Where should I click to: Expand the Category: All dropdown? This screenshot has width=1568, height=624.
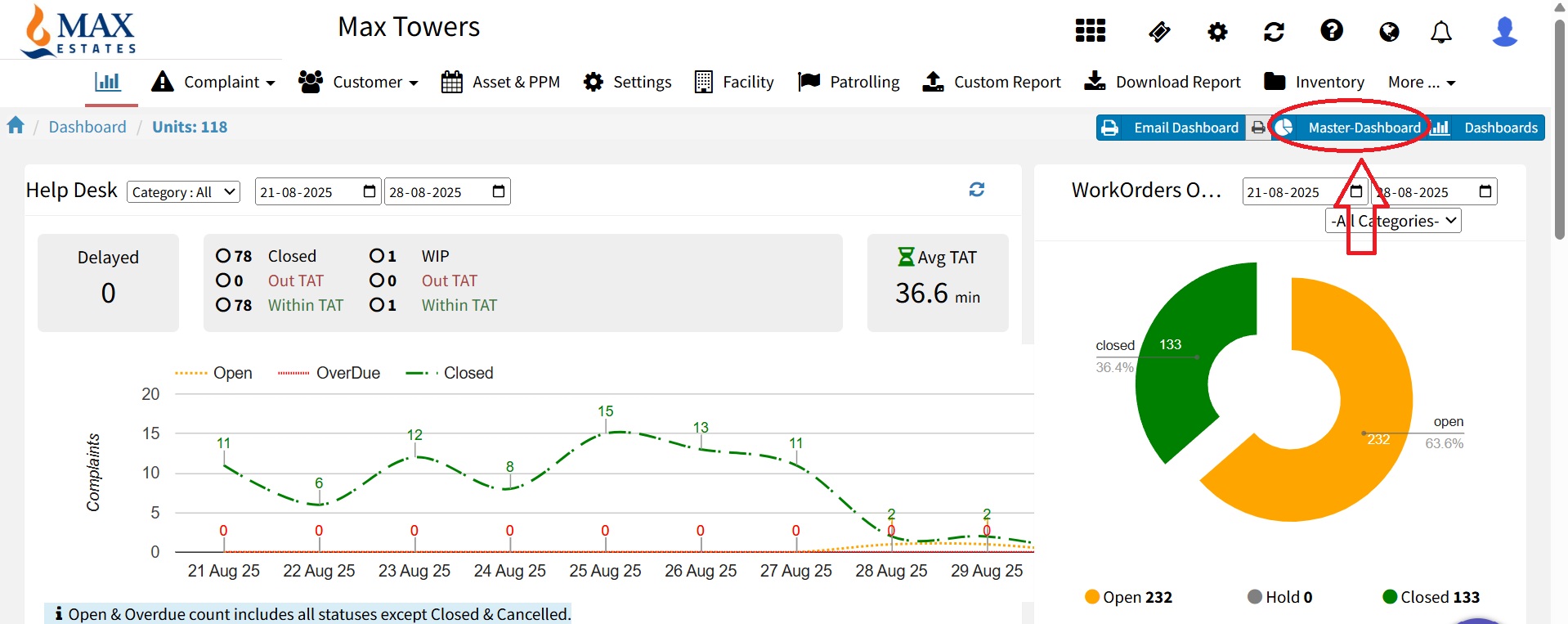[x=183, y=192]
